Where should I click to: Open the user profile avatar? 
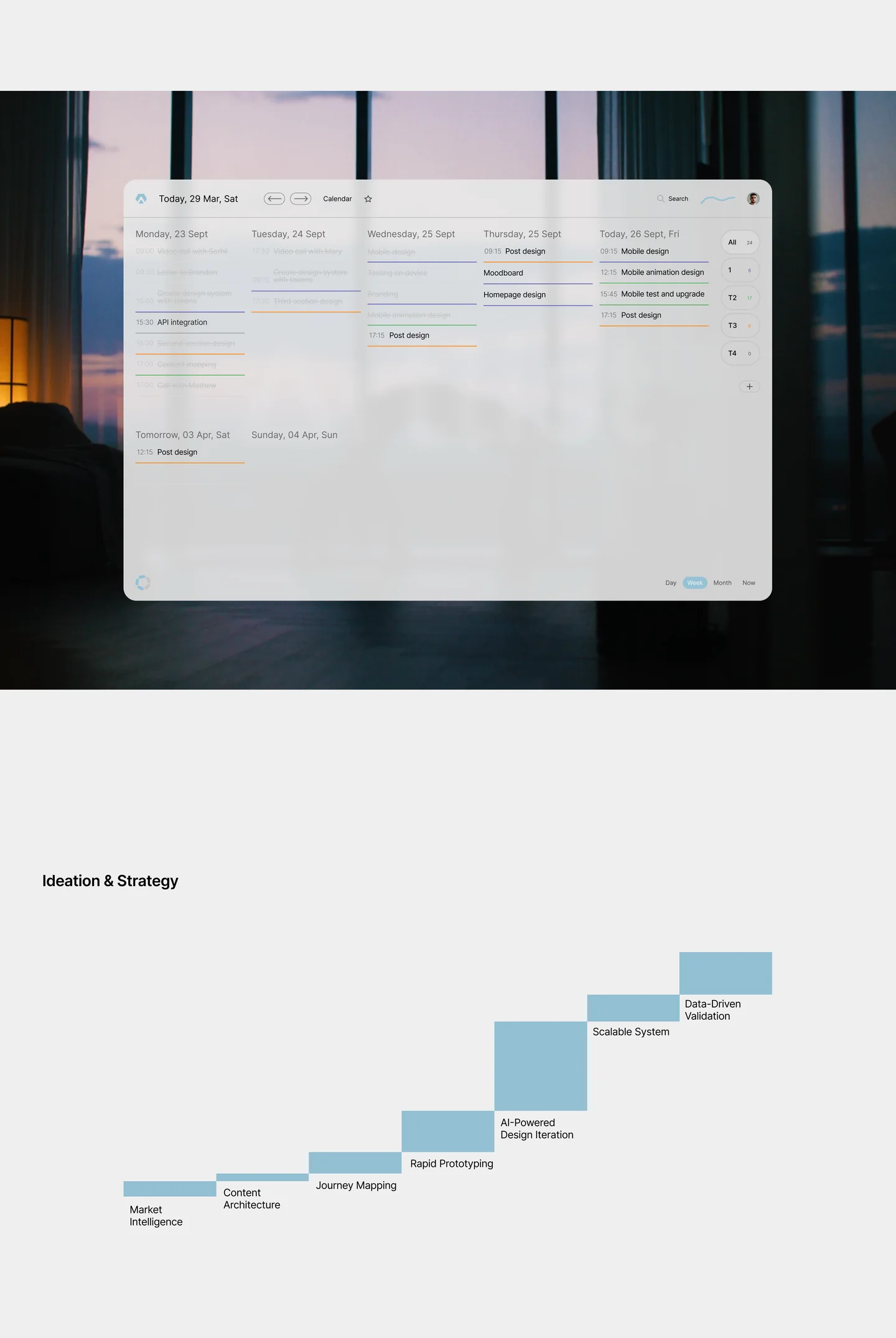pyautogui.click(x=753, y=199)
